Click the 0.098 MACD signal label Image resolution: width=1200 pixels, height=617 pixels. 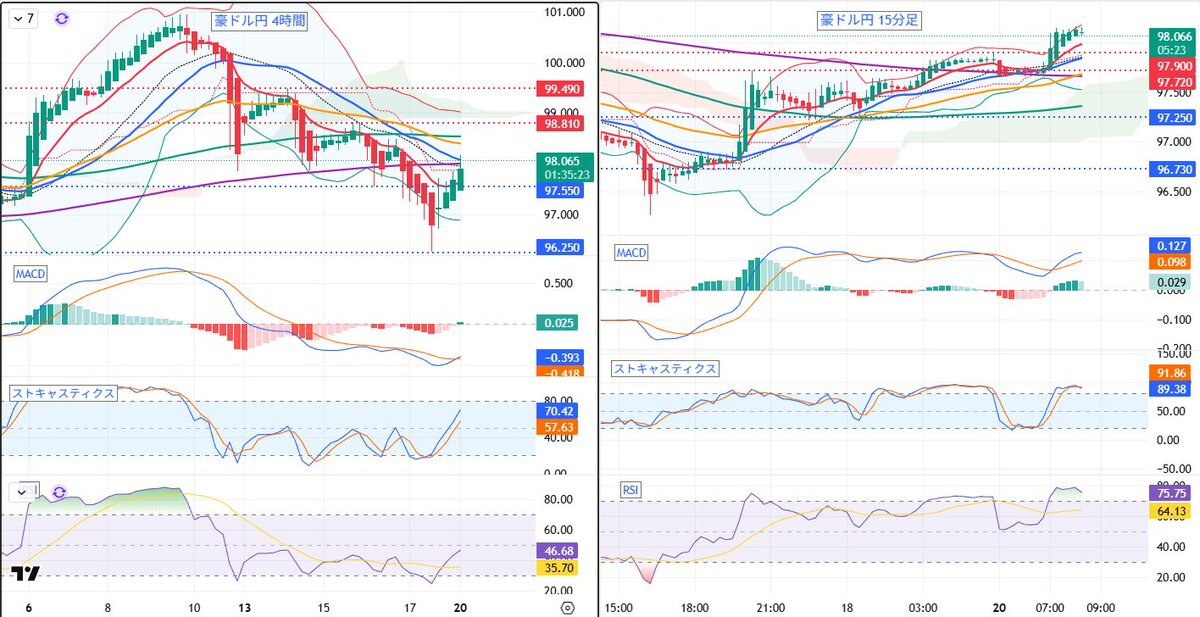tap(1171, 261)
